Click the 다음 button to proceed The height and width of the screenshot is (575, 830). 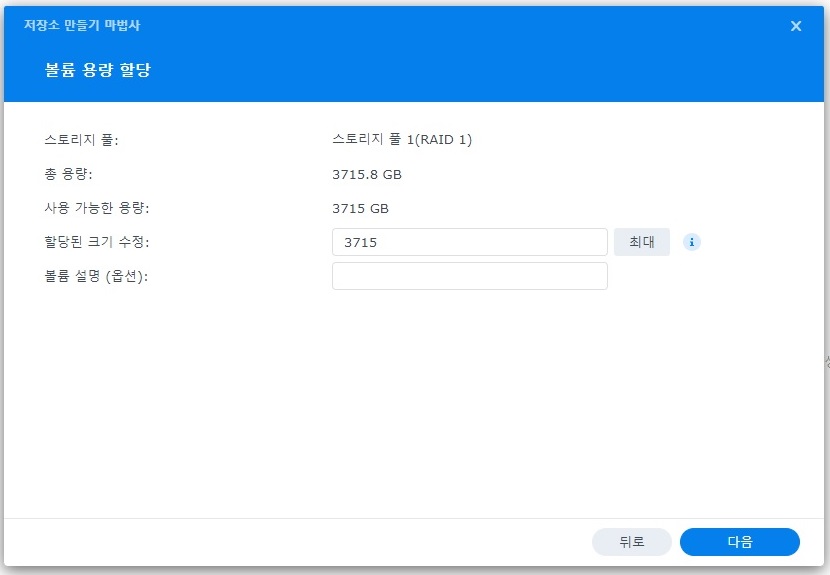pos(739,542)
